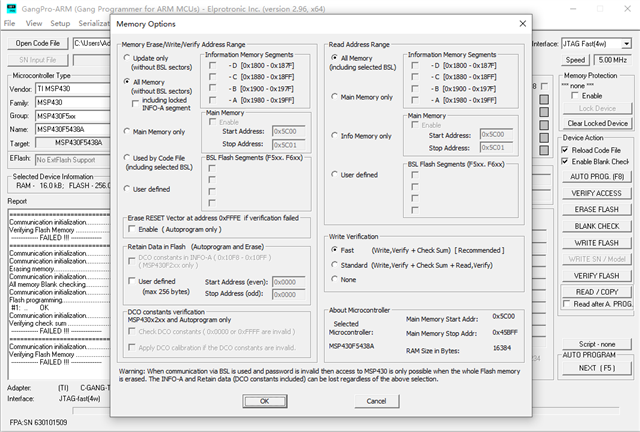
Task: Click READ / COPY button
Action: coord(596,292)
